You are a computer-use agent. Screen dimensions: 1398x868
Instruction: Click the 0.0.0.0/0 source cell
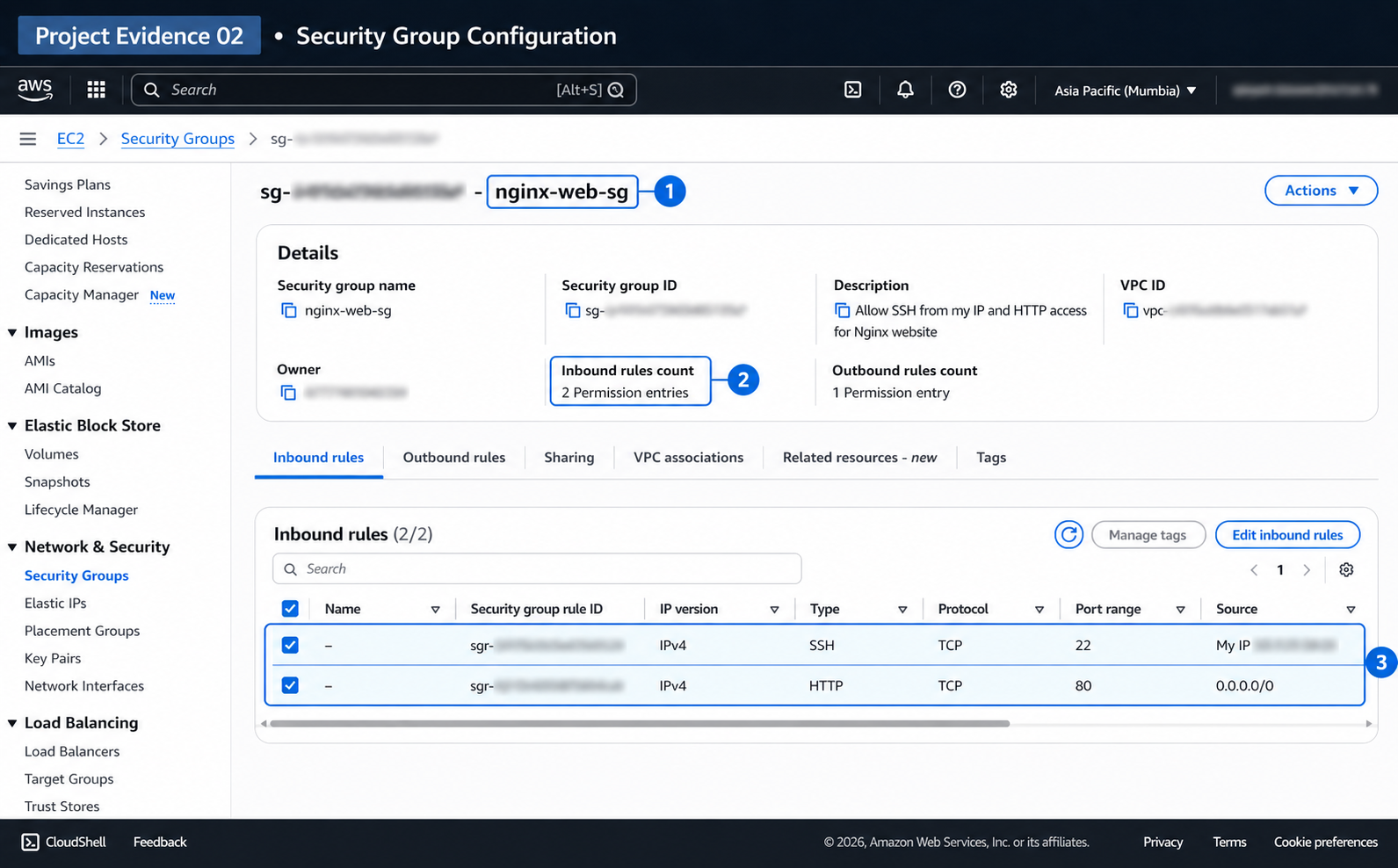(x=1244, y=686)
